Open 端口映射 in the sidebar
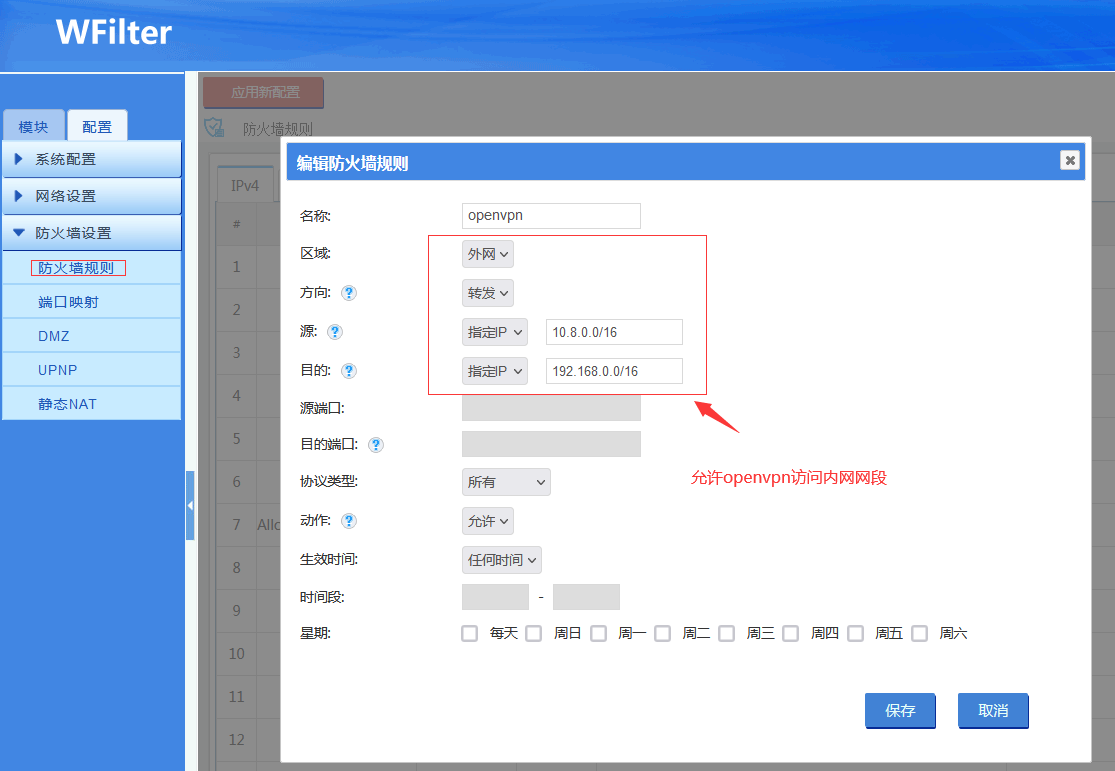Viewport: 1115px width, 771px height. [x=68, y=302]
